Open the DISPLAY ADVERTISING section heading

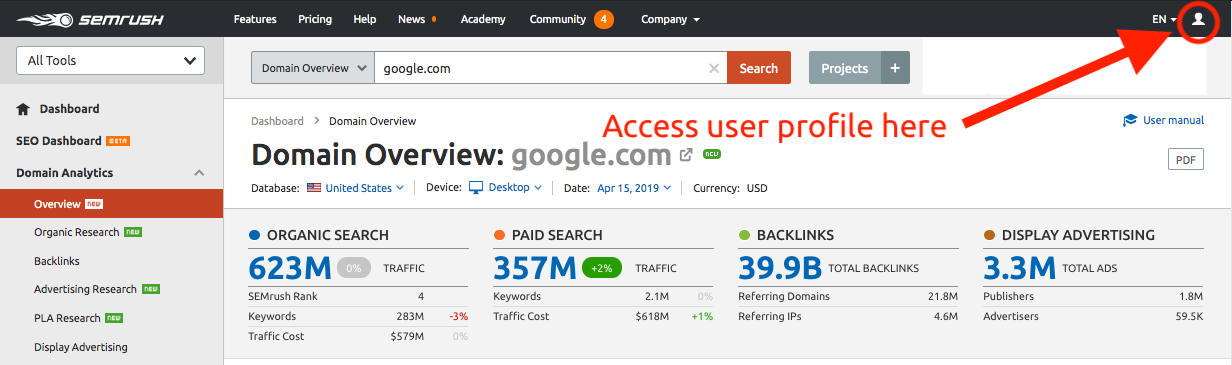pyautogui.click(x=1078, y=235)
